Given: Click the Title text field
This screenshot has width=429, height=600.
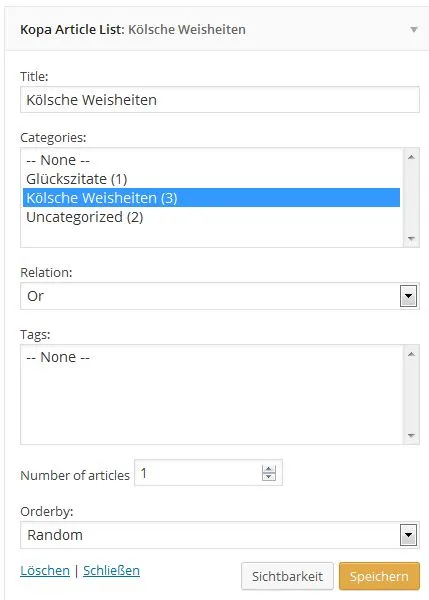Looking at the screenshot, I should [220, 100].
